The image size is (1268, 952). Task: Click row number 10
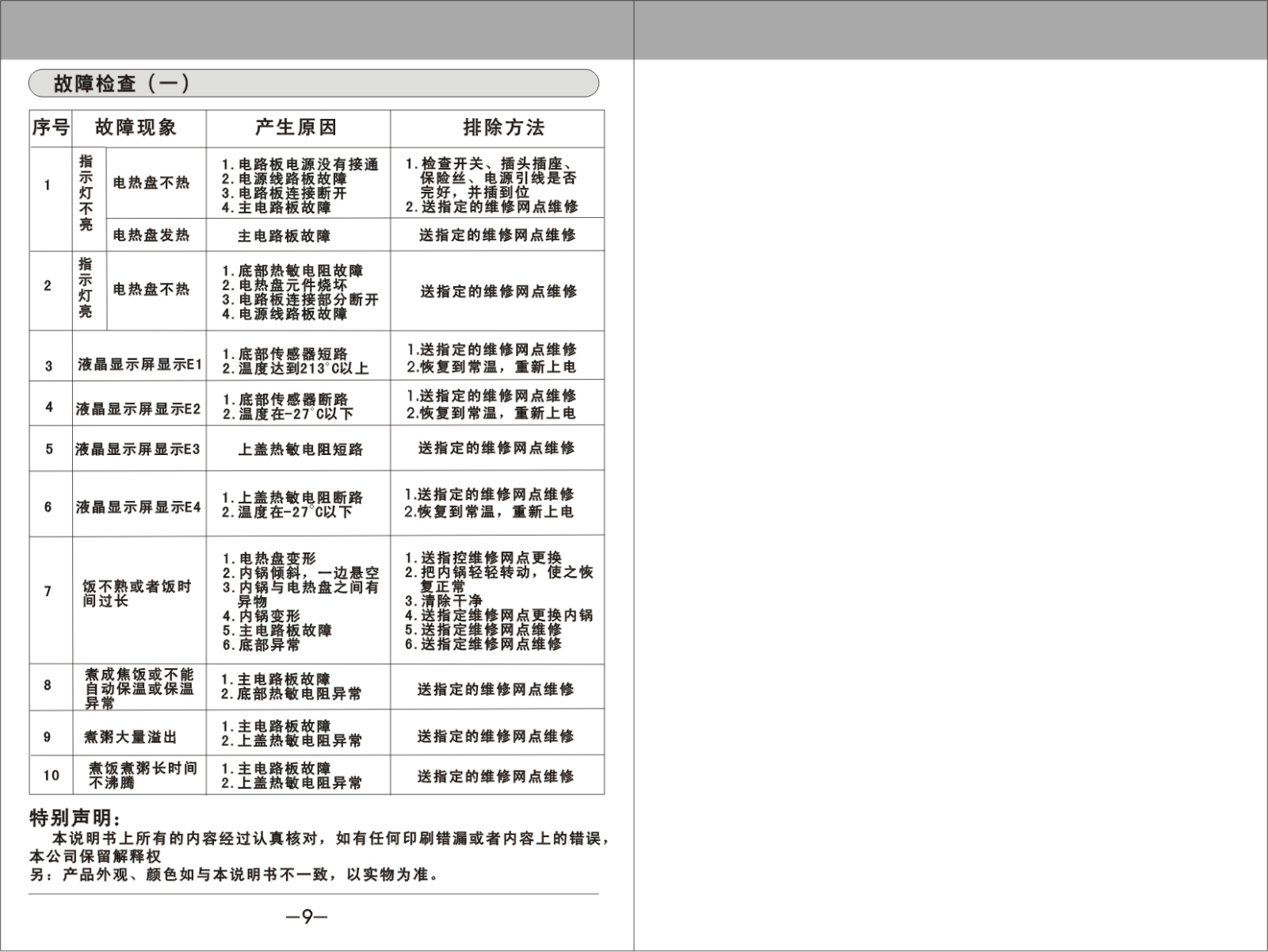pyautogui.click(x=52, y=775)
